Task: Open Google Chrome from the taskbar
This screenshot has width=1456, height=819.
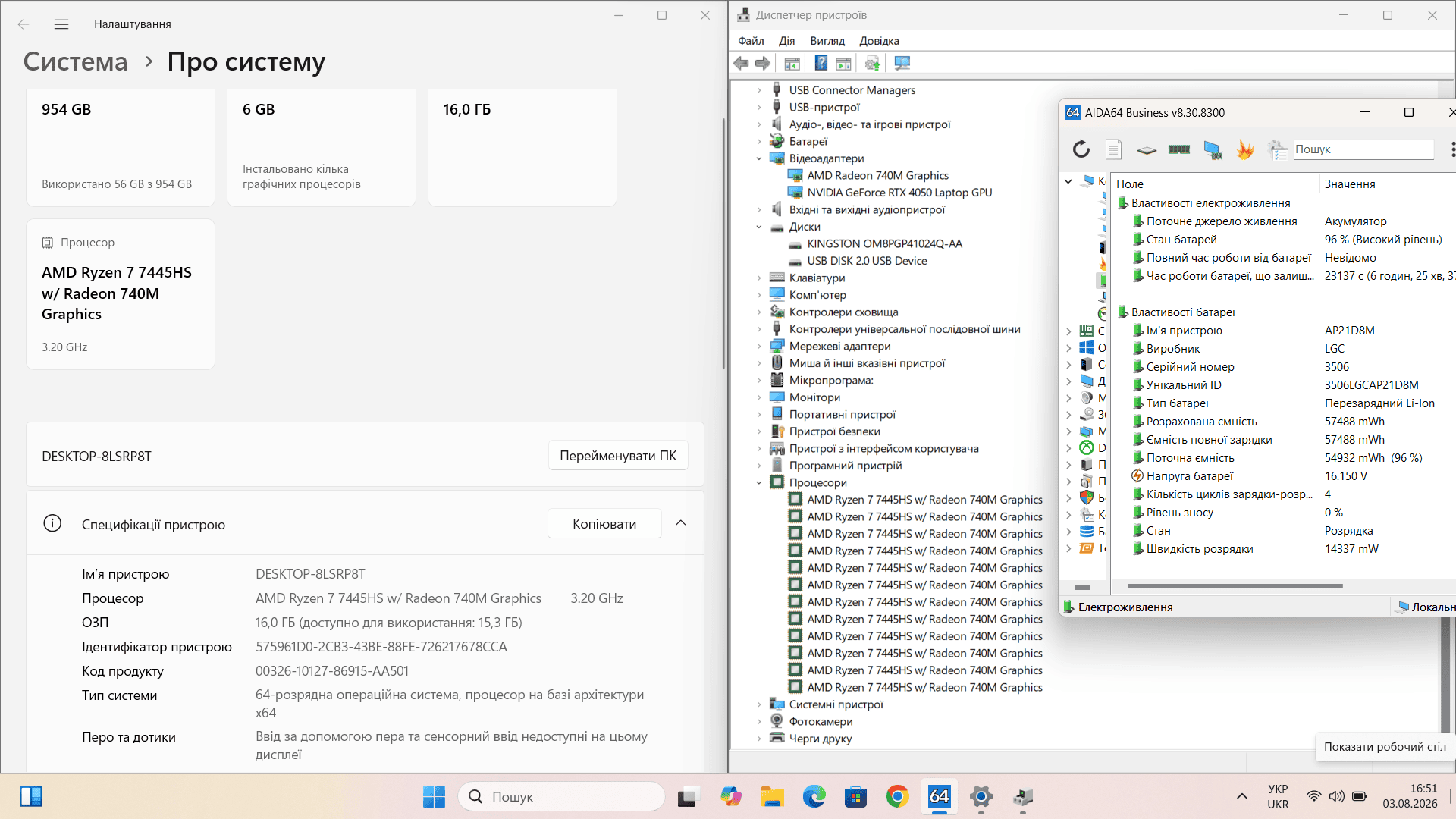Action: coord(897,796)
